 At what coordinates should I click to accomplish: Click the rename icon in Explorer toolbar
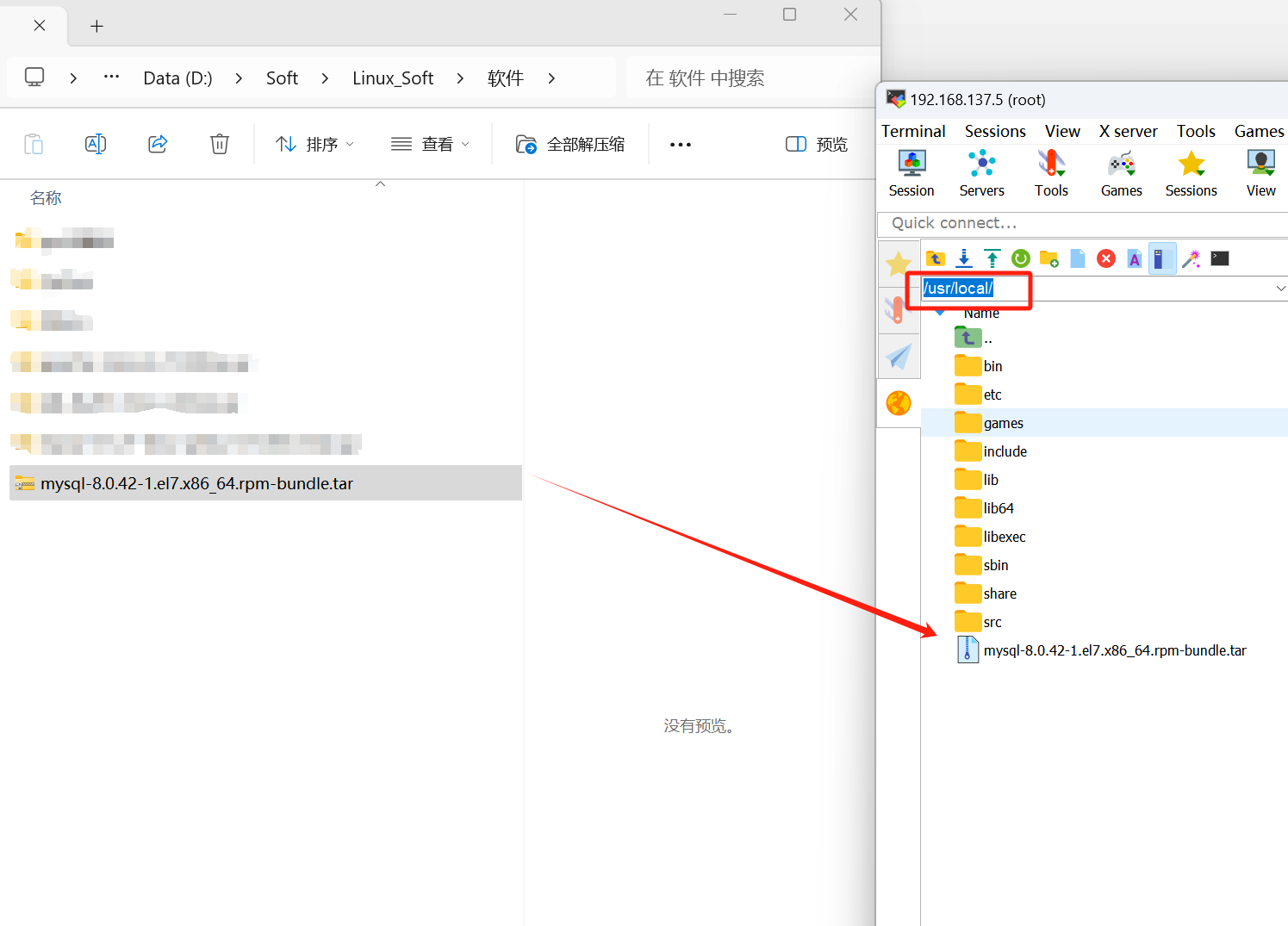96,144
